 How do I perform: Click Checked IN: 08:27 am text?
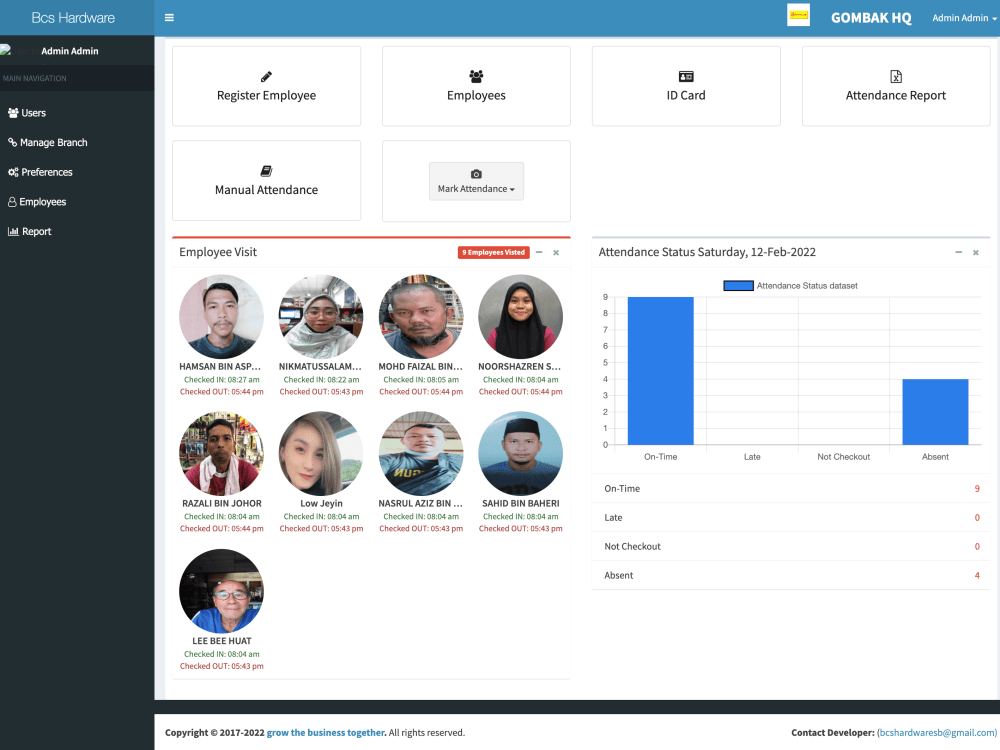[221, 379]
